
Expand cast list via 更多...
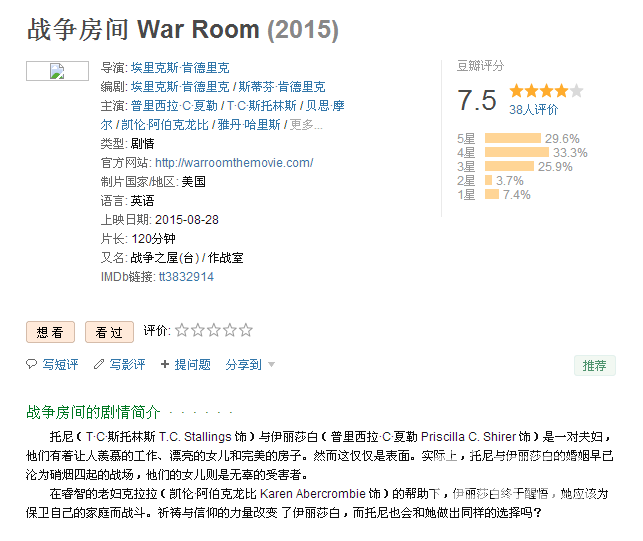click(x=306, y=124)
